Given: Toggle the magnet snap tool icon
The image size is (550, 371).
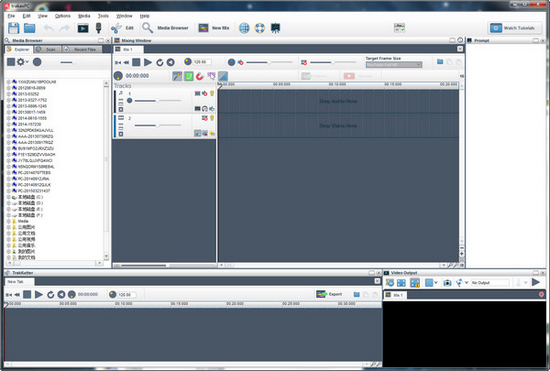Looking at the screenshot, I should click(x=200, y=76).
